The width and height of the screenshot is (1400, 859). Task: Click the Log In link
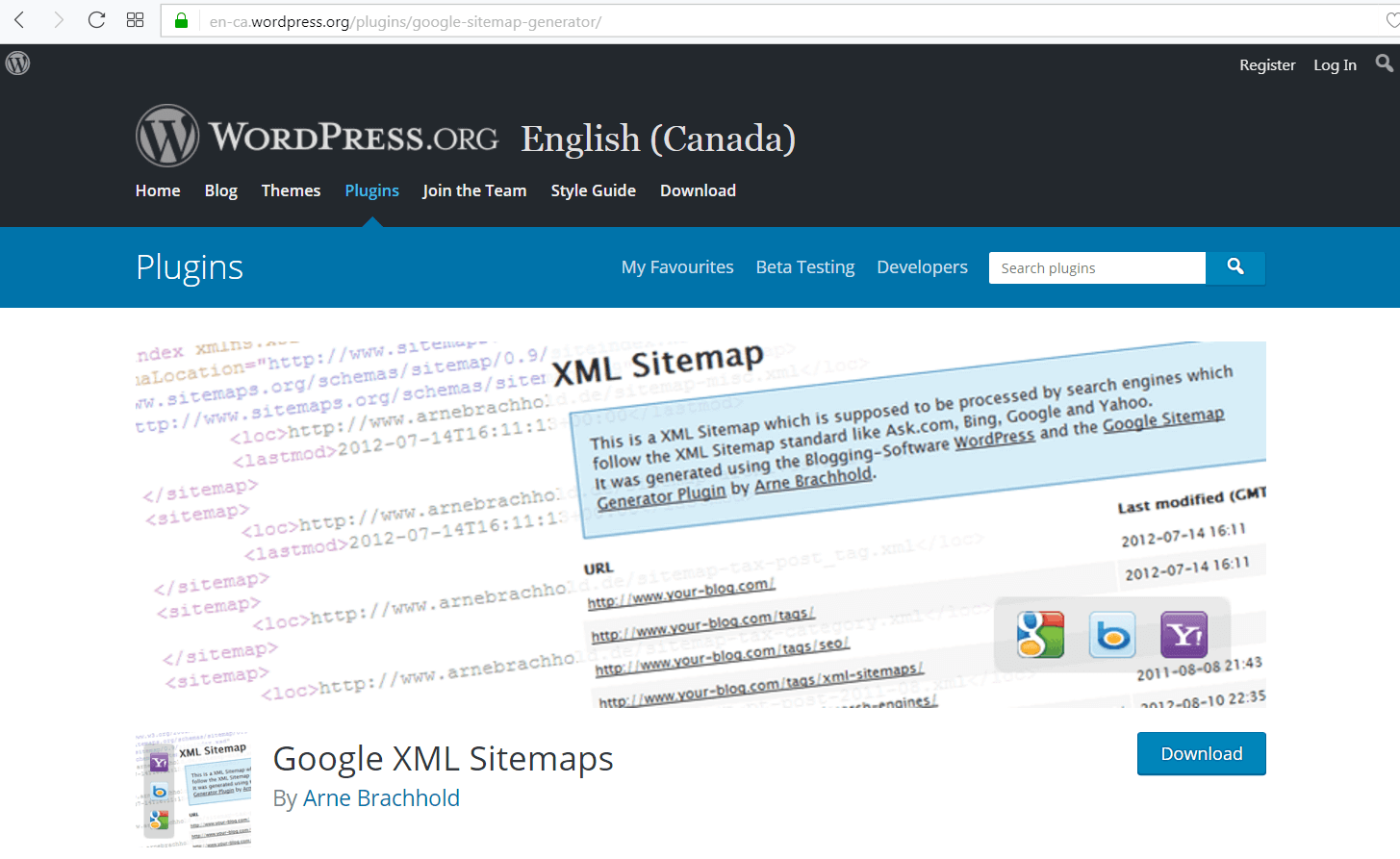pyautogui.click(x=1335, y=64)
